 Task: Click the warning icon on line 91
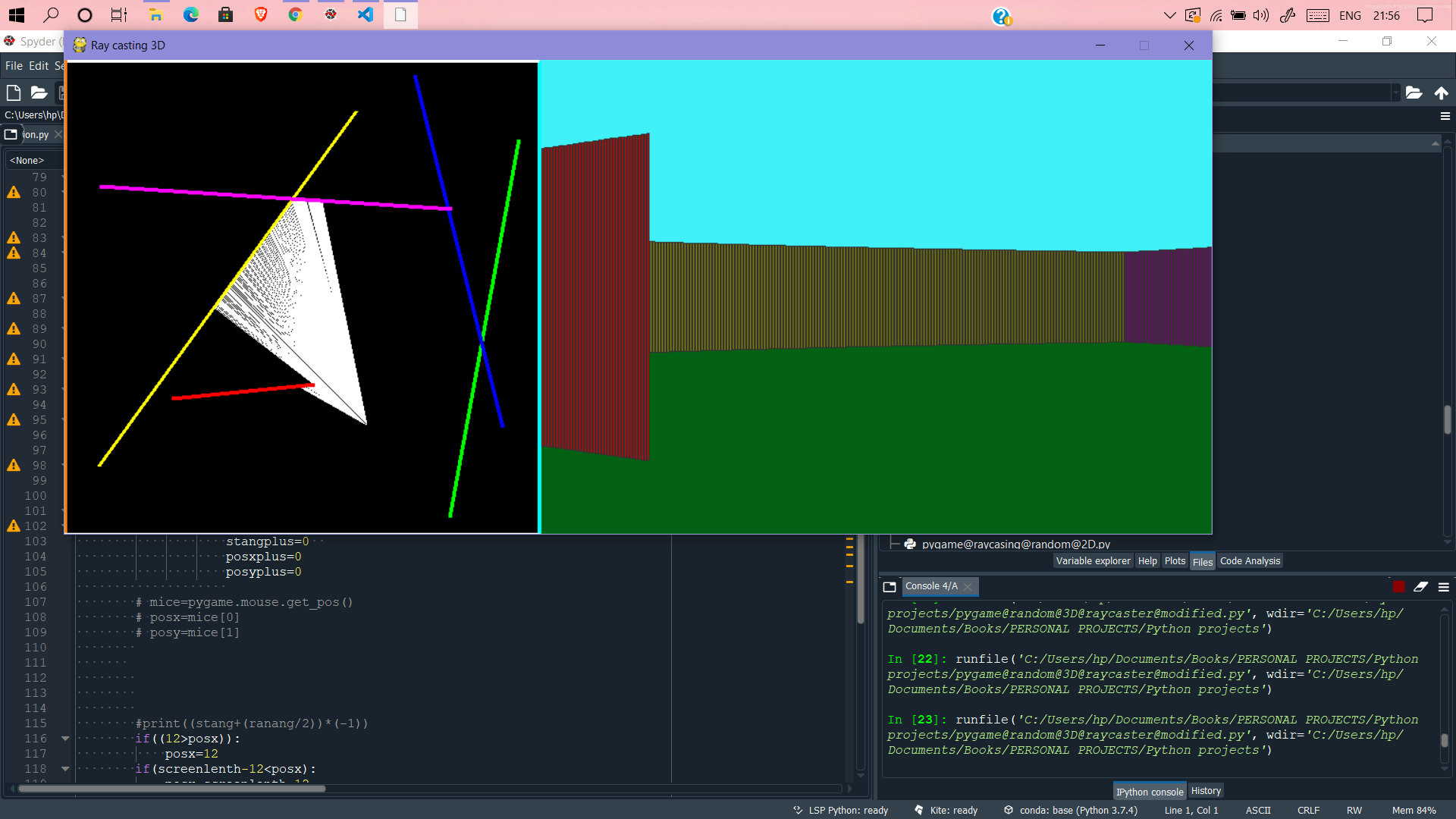[14, 359]
